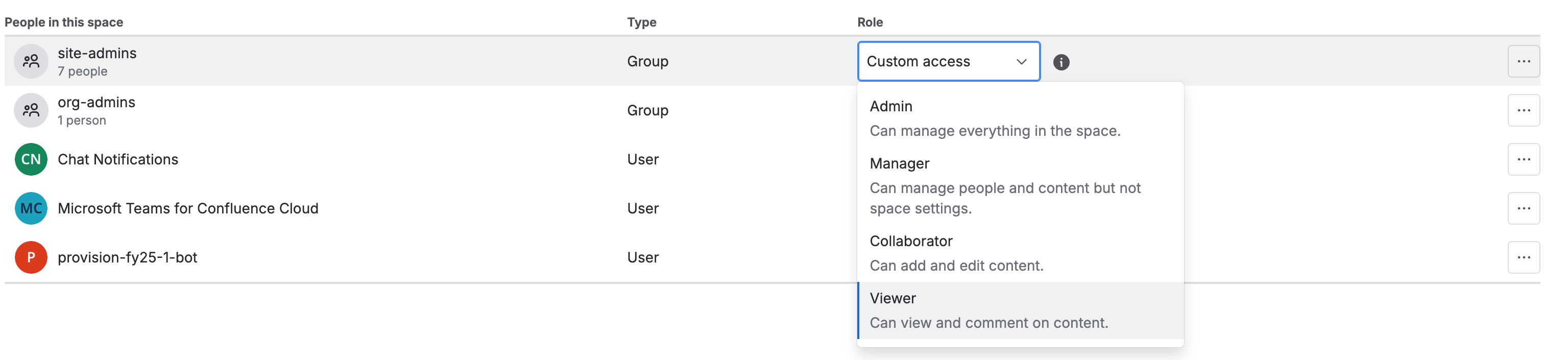Choose the Admin role option

(1020, 118)
